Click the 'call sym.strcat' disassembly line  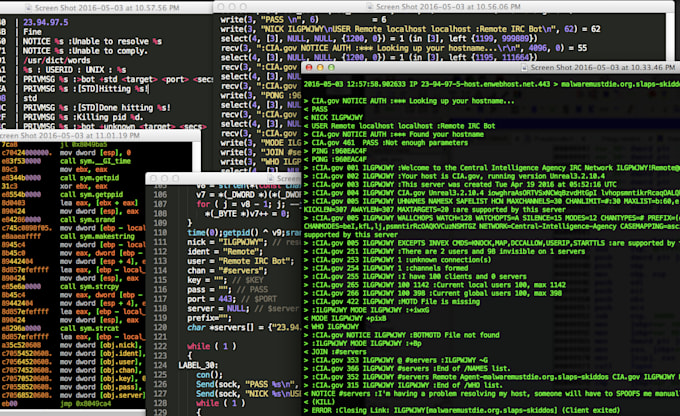pyautogui.click(x=89, y=328)
